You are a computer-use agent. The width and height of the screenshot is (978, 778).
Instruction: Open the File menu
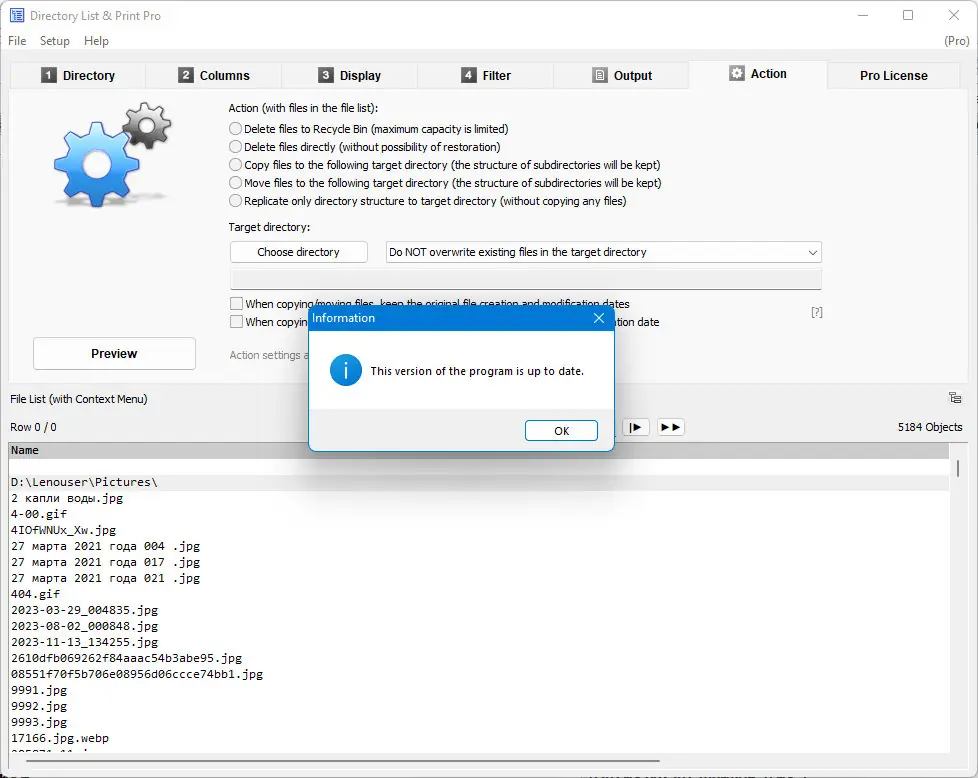17,41
